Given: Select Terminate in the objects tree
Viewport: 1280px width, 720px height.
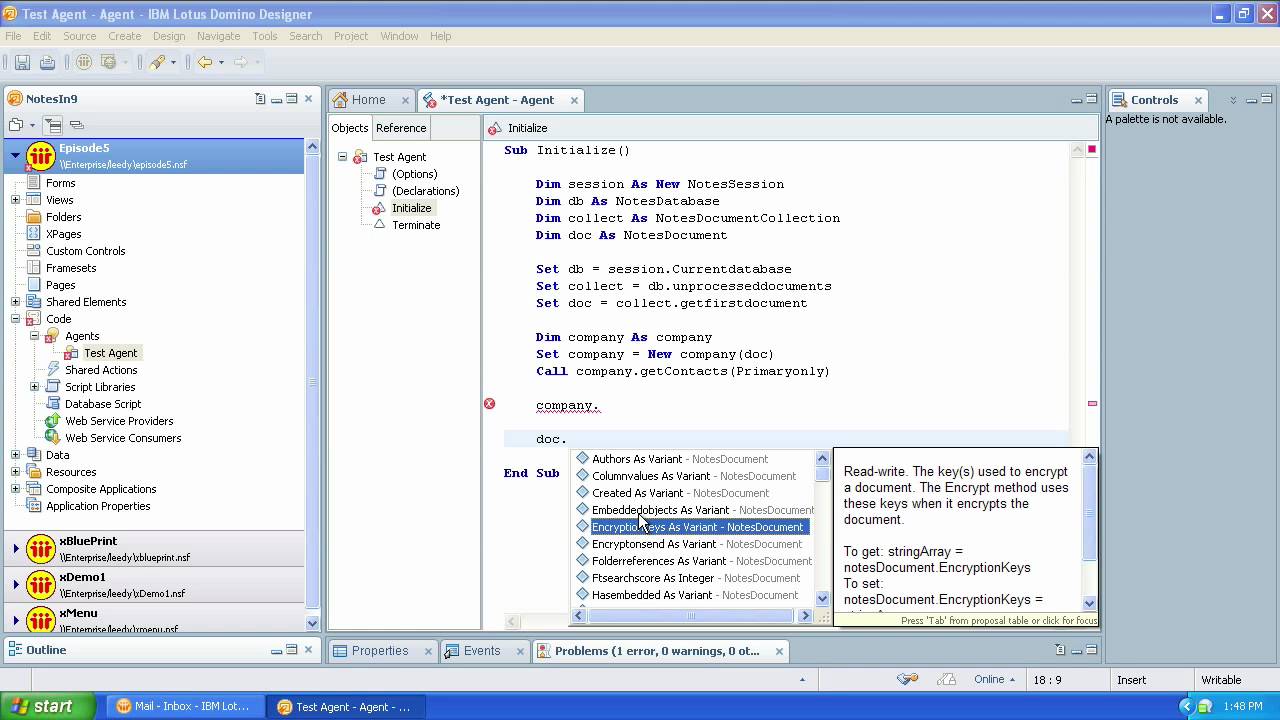Looking at the screenshot, I should (x=416, y=225).
